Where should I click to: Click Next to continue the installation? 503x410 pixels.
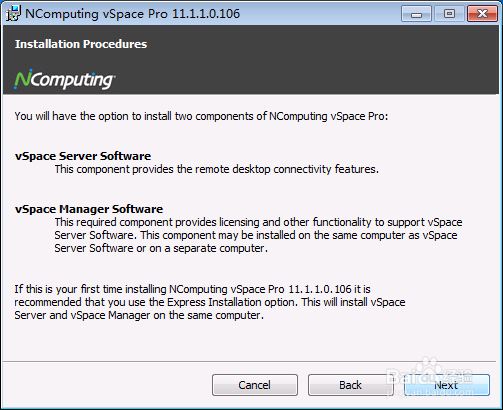(447, 385)
